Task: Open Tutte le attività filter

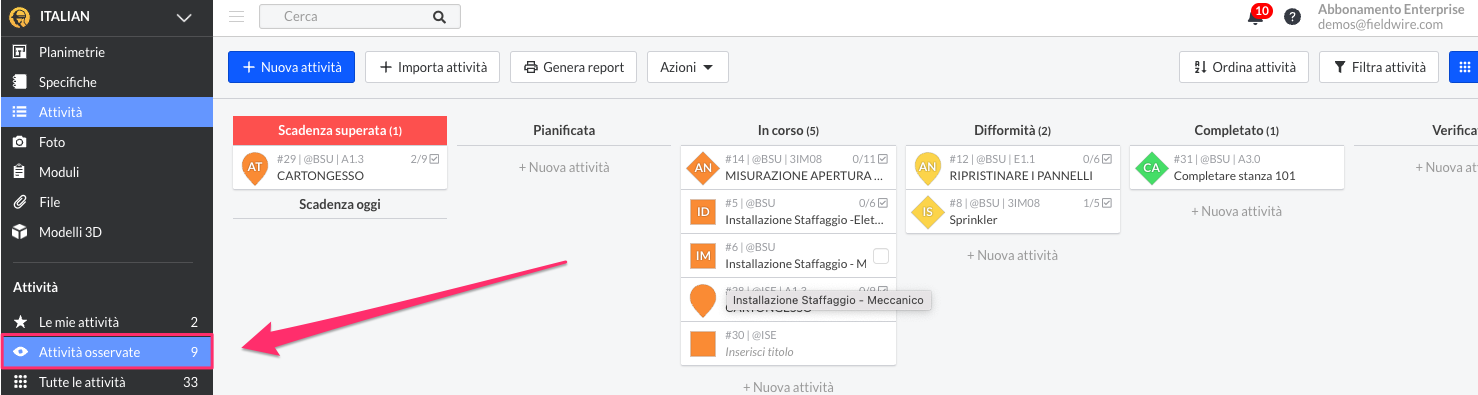Action: click(x=106, y=382)
